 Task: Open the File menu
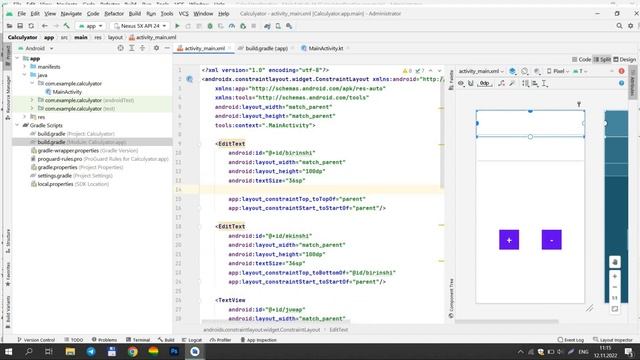21,13
